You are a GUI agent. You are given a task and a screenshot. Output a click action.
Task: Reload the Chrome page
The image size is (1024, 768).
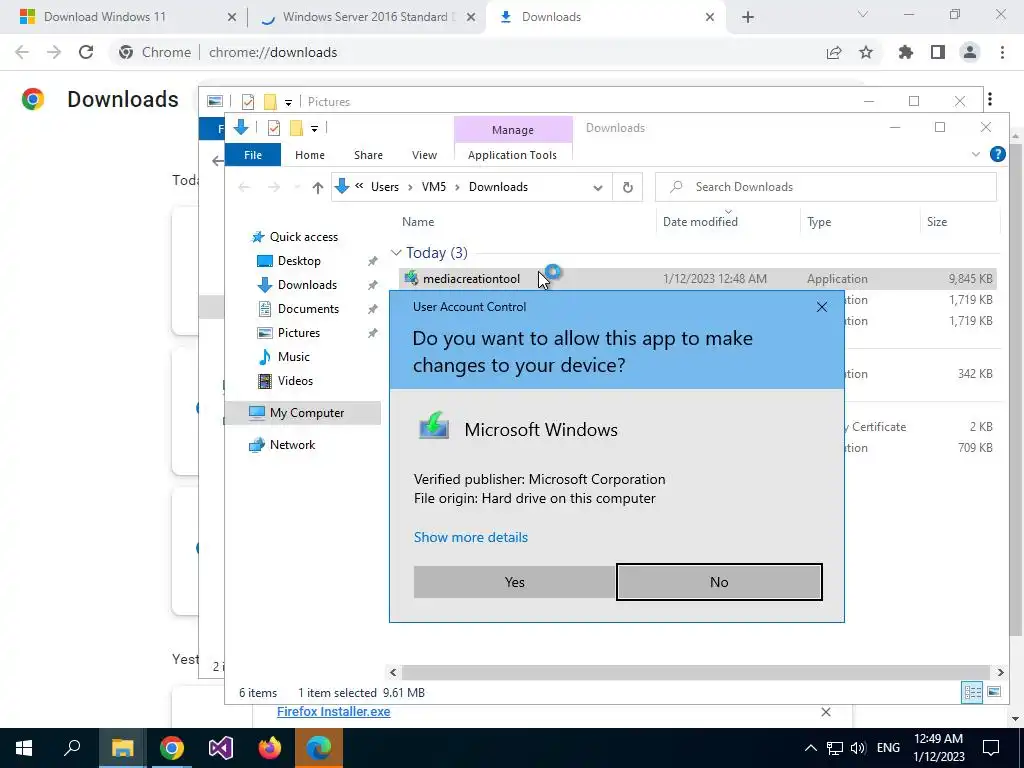86,52
